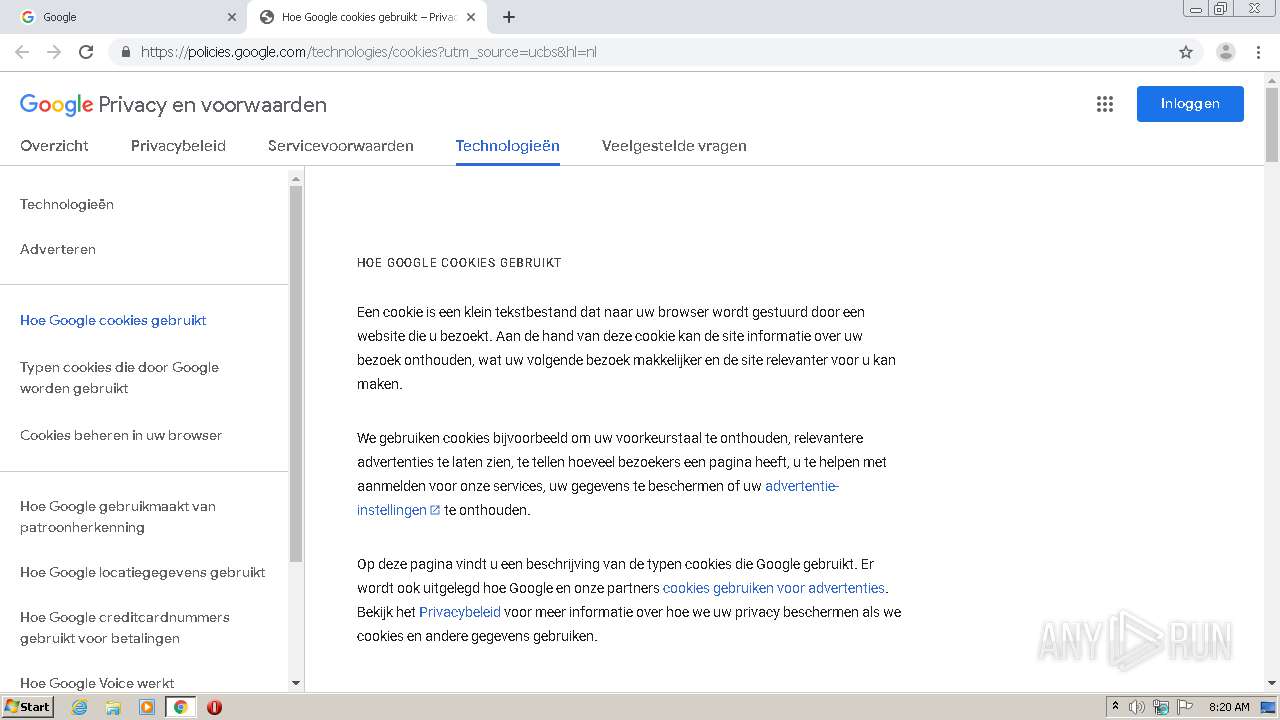This screenshot has height=720, width=1280.
Task: Click the volume speaker tray icon
Action: [1137, 707]
